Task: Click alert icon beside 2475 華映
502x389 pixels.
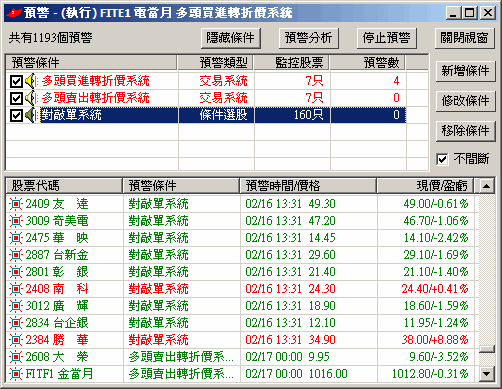Action: (16, 238)
